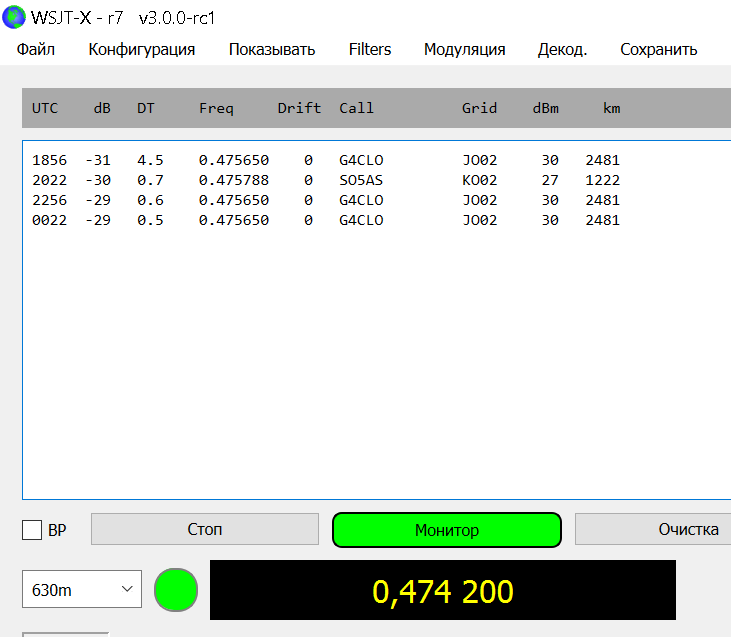Open the Модуляция menu
731x637 pixels.
point(464,49)
